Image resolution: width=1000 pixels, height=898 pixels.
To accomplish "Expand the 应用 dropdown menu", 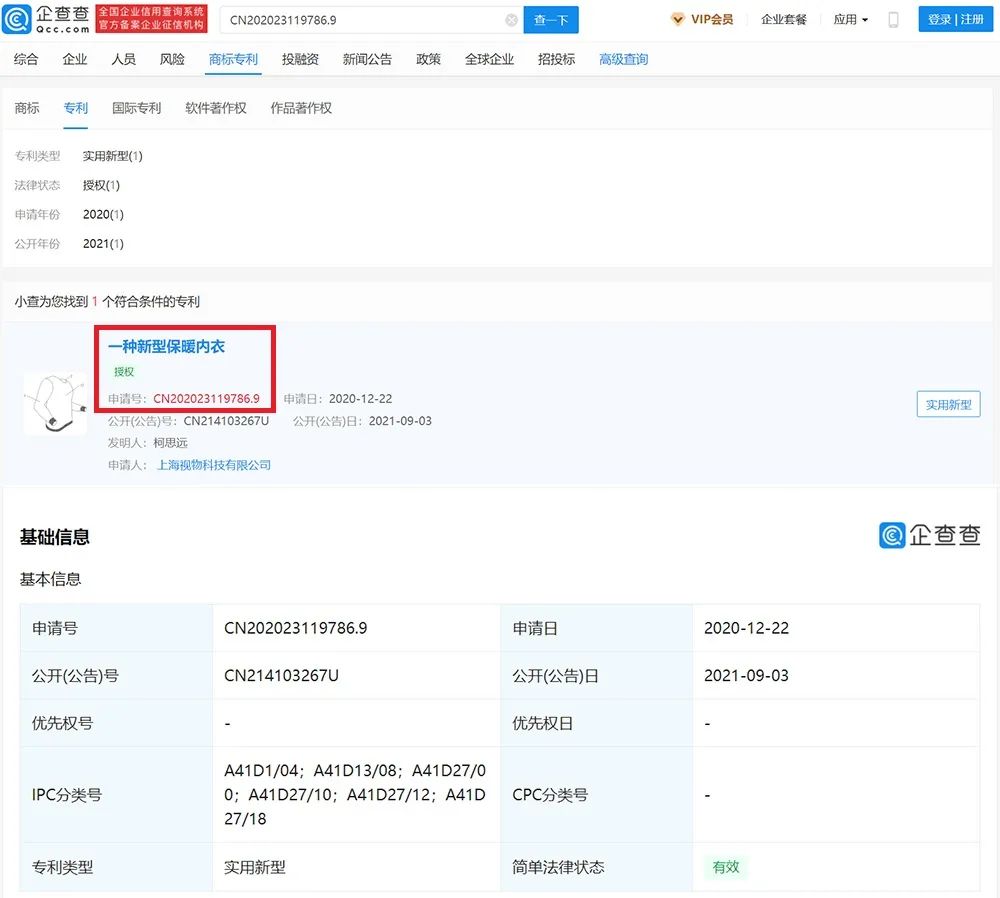I will pyautogui.click(x=850, y=19).
